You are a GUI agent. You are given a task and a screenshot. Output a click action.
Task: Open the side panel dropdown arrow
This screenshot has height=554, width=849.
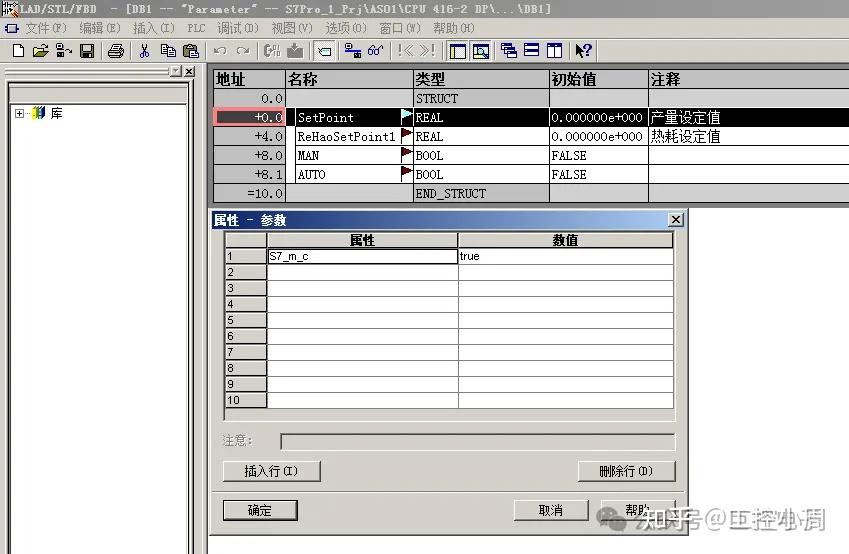(x=175, y=71)
